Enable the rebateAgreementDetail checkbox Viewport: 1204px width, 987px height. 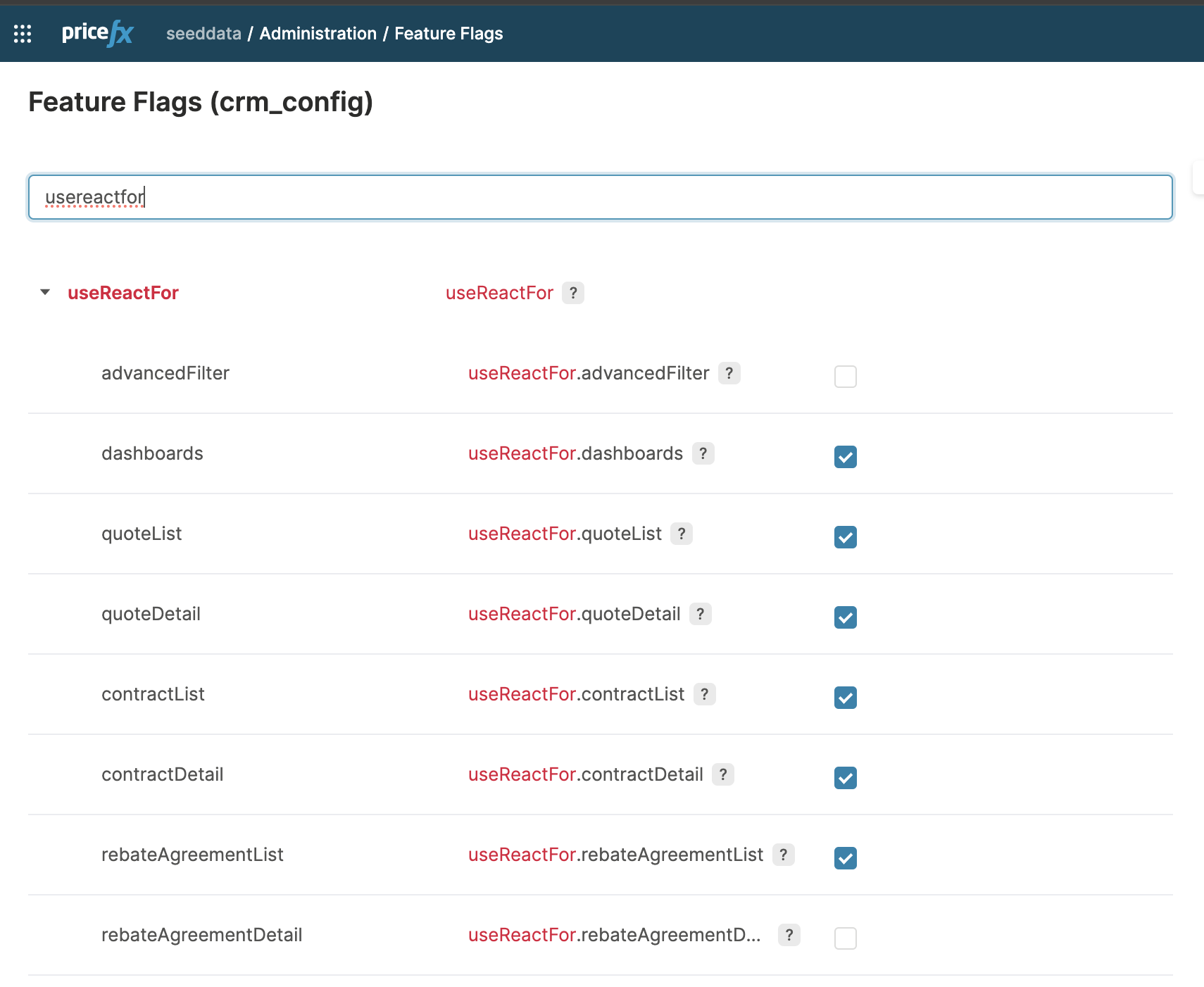(845, 938)
